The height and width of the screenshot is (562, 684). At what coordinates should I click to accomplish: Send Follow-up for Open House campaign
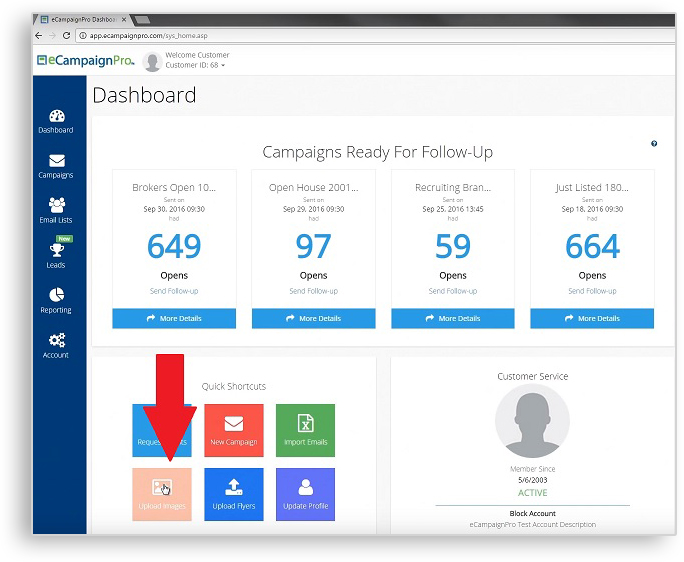314,291
